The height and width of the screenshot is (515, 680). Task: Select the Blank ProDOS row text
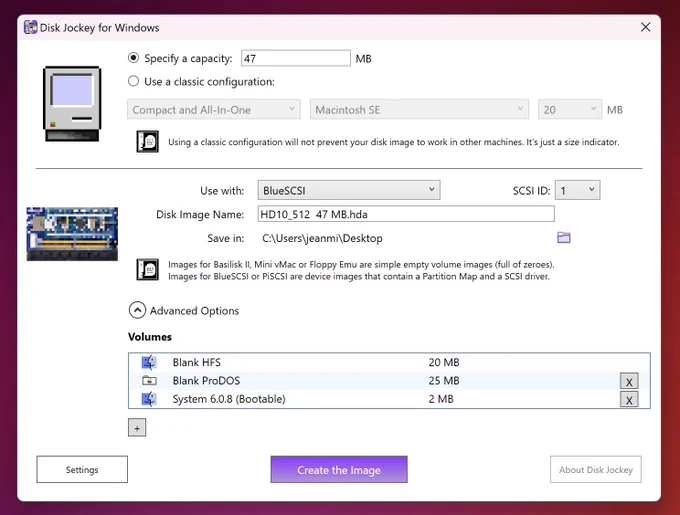click(206, 381)
